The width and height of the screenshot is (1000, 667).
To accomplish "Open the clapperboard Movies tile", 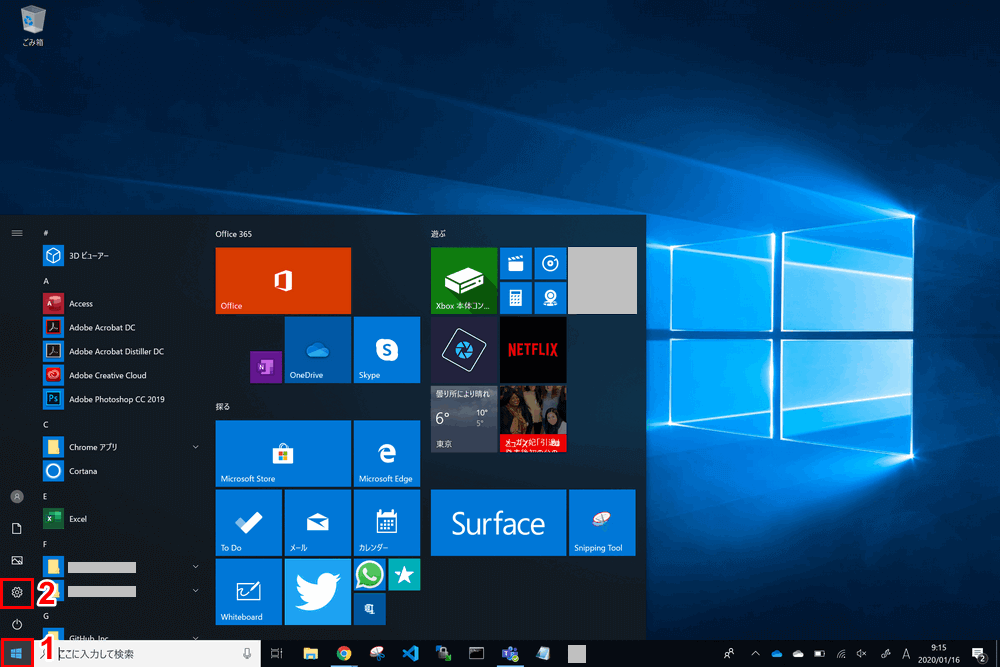I will coord(515,263).
